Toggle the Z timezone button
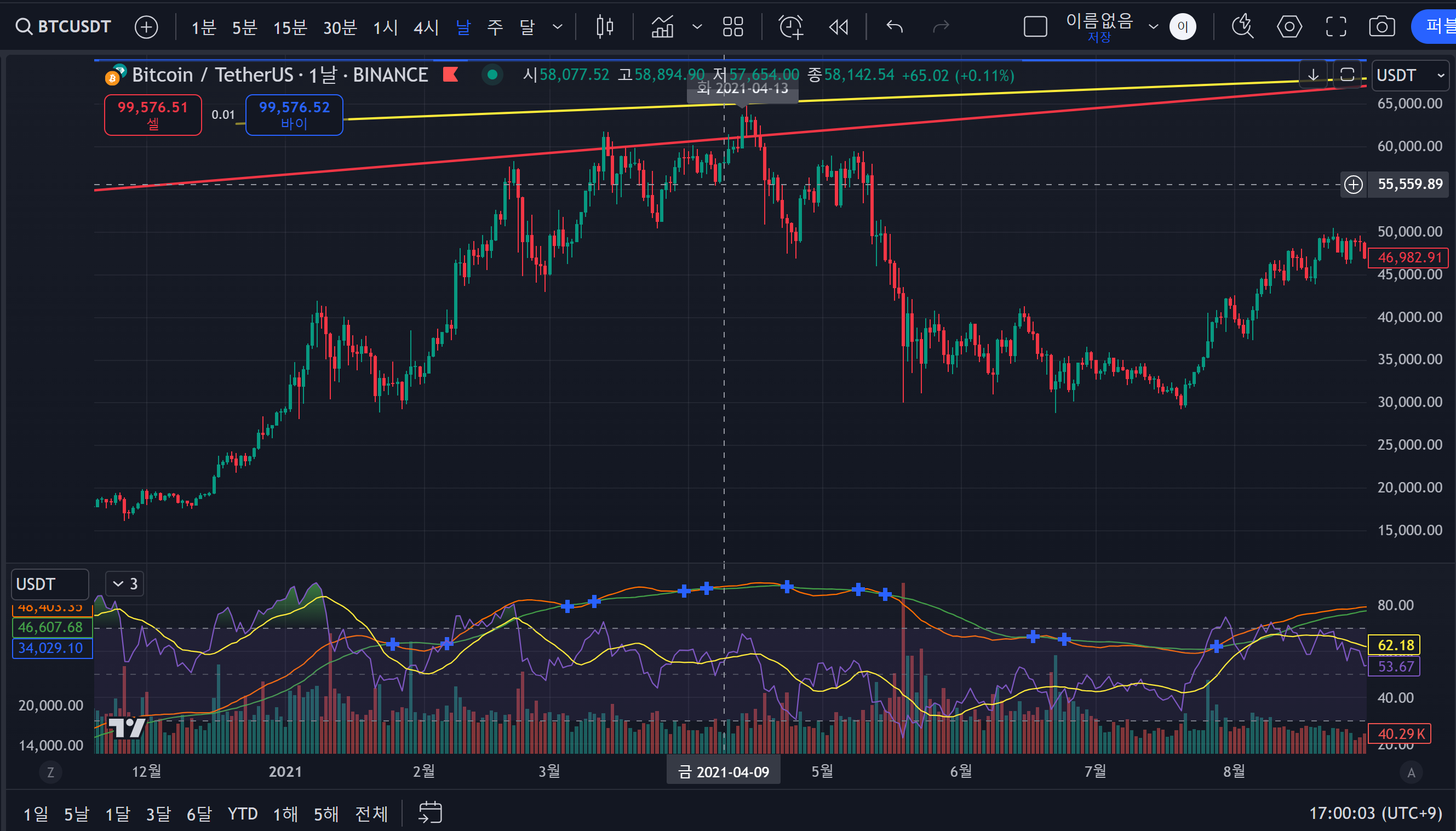Screen dimensions: 1456x831 pos(50,772)
